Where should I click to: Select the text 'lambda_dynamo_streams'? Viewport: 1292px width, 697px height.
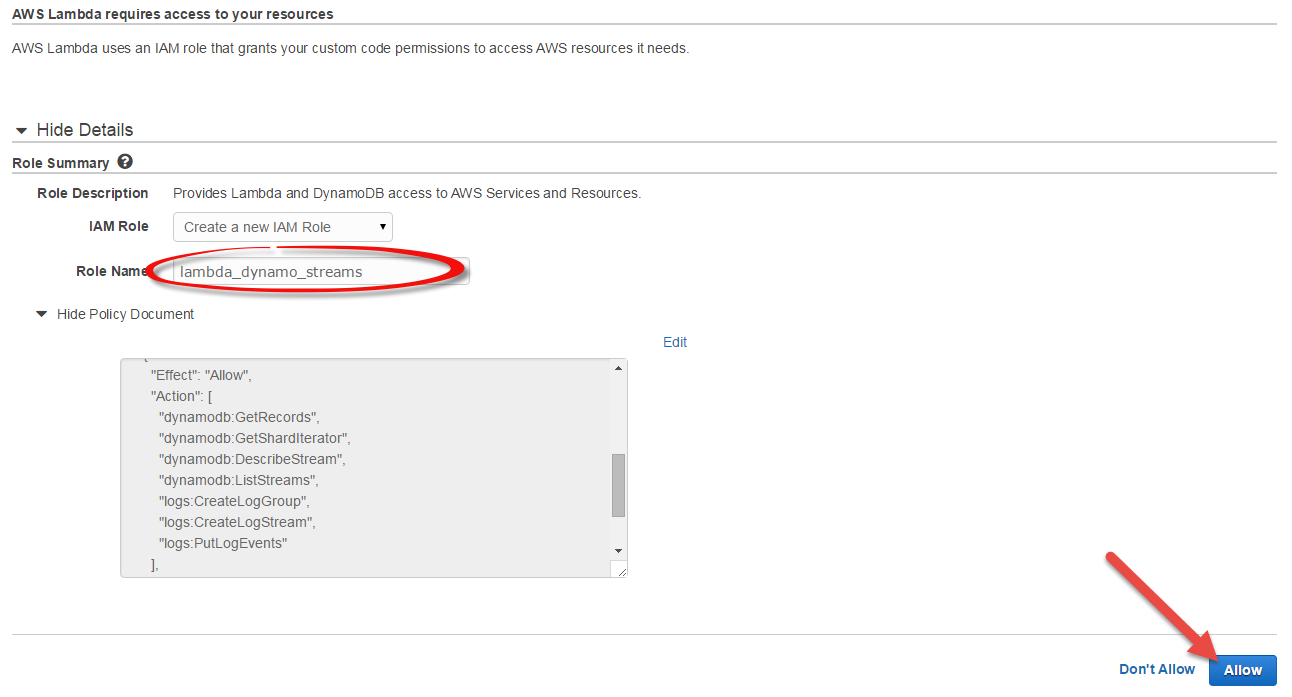click(266, 271)
